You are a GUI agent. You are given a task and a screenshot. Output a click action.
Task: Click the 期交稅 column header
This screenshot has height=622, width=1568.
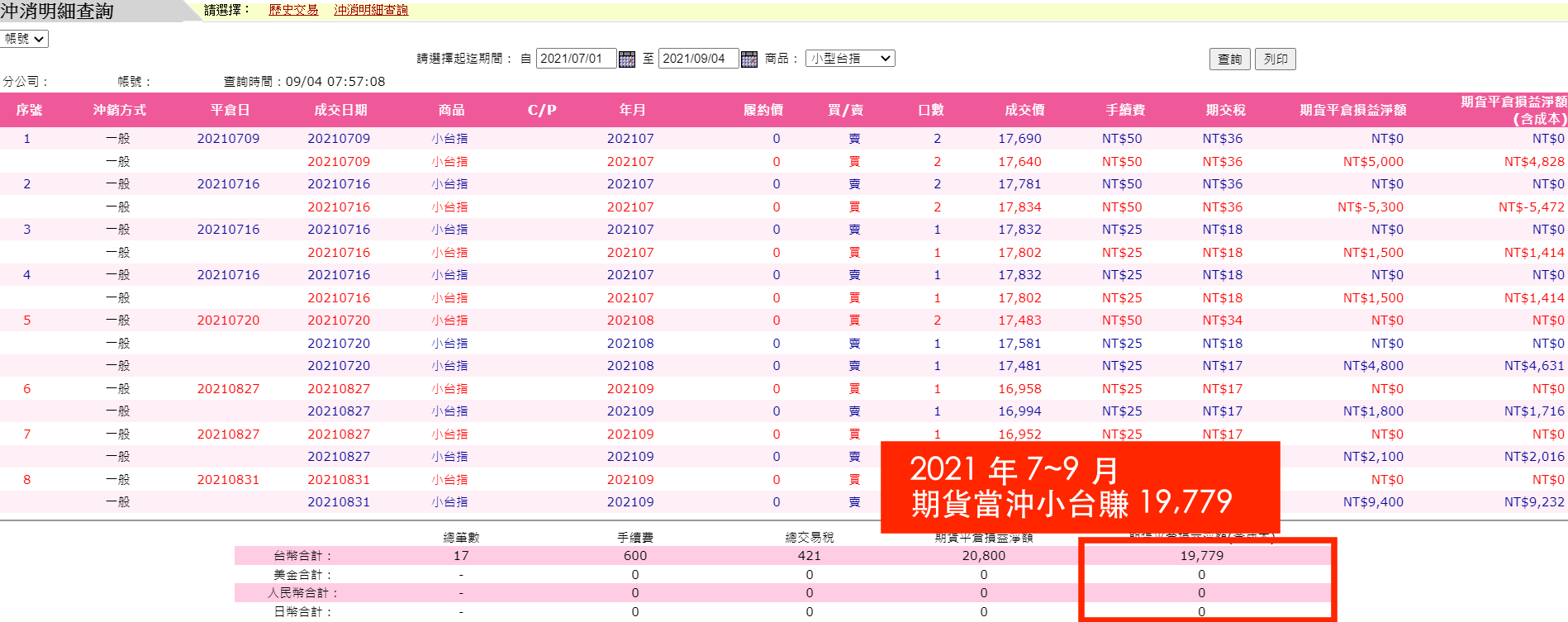point(1225,110)
